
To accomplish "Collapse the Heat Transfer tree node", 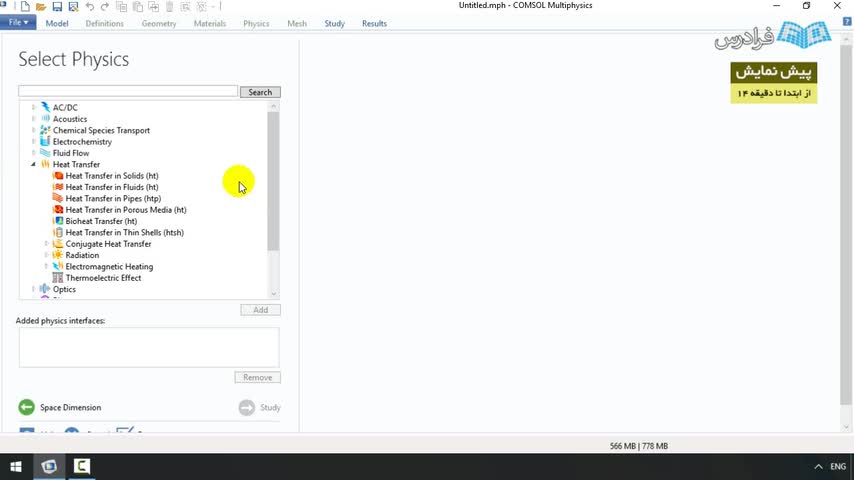I will pyautogui.click(x=34, y=164).
